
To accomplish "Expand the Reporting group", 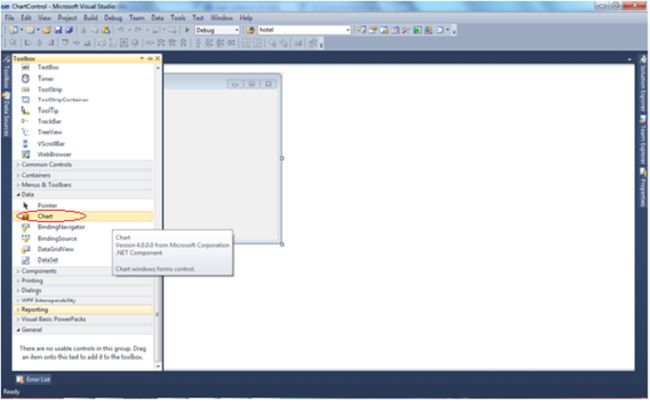I will click(18, 310).
